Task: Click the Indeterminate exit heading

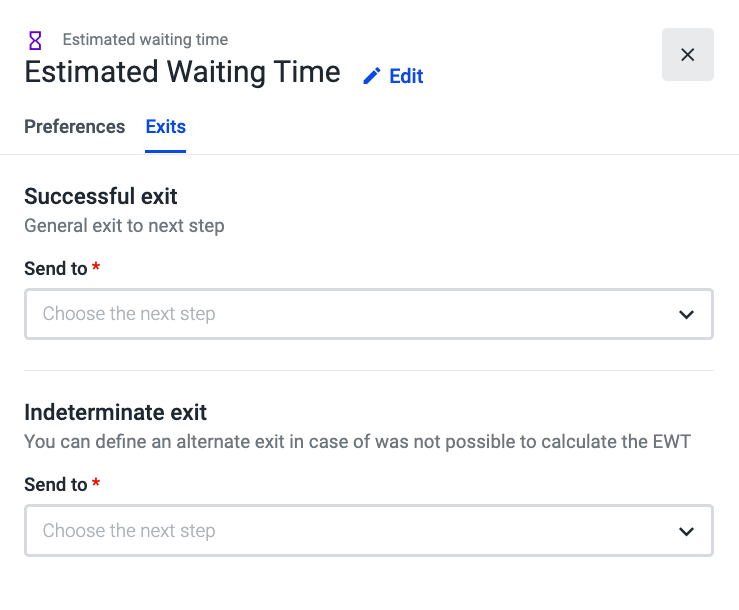Action: pyautogui.click(x=115, y=412)
